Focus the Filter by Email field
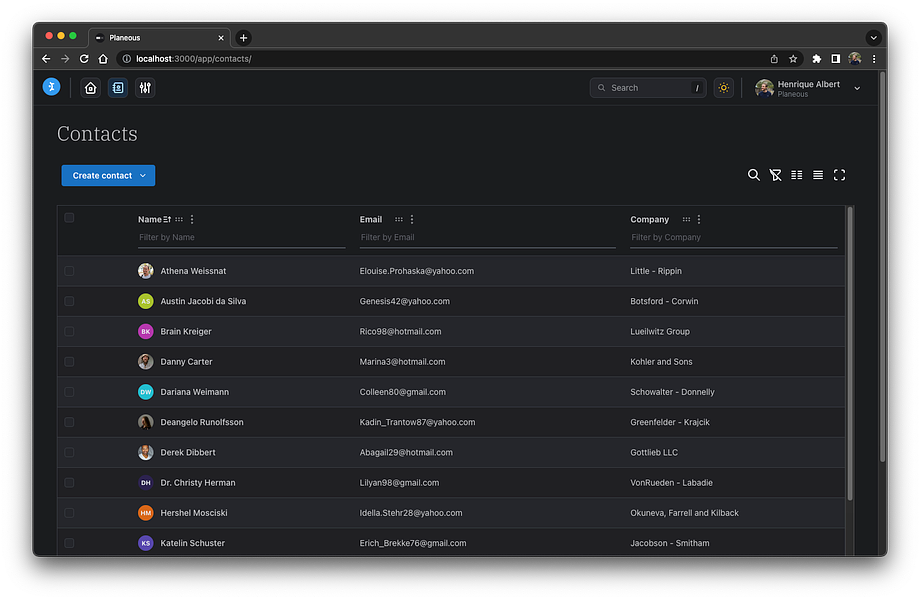Image resolution: width=920 pixels, height=600 pixels. pyautogui.click(x=487, y=238)
